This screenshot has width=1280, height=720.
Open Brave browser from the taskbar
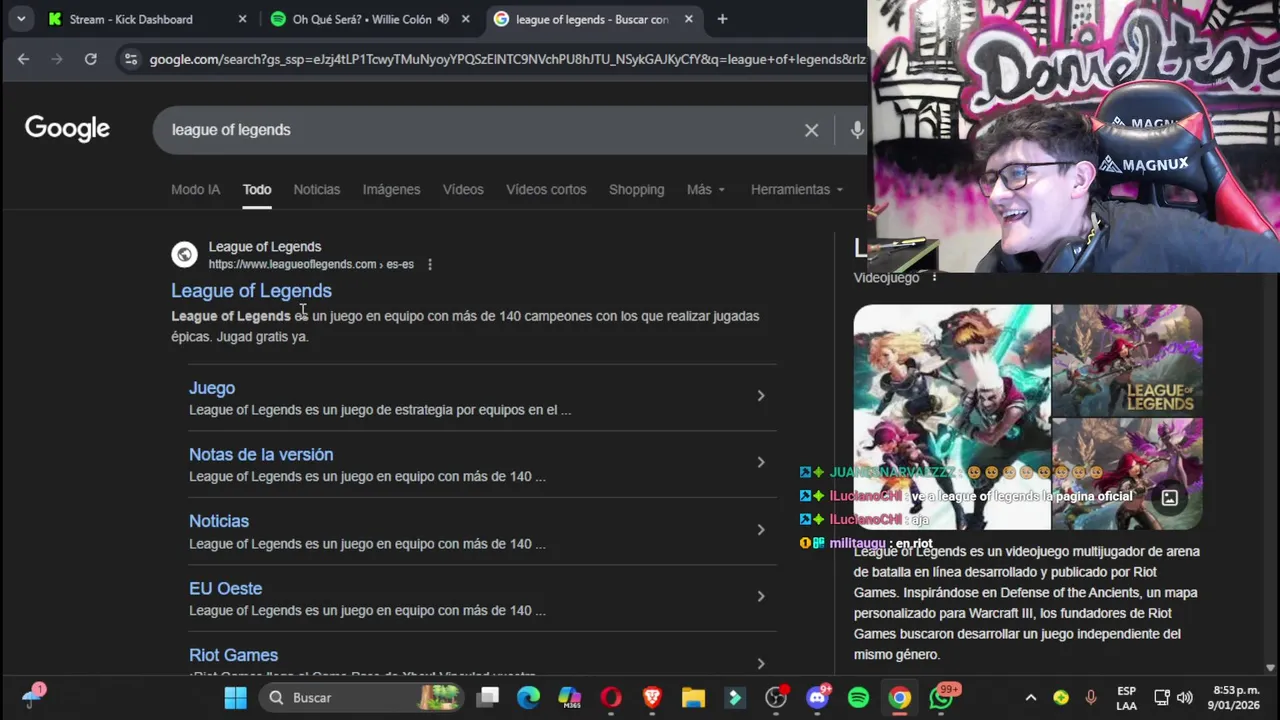pyautogui.click(x=652, y=697)
